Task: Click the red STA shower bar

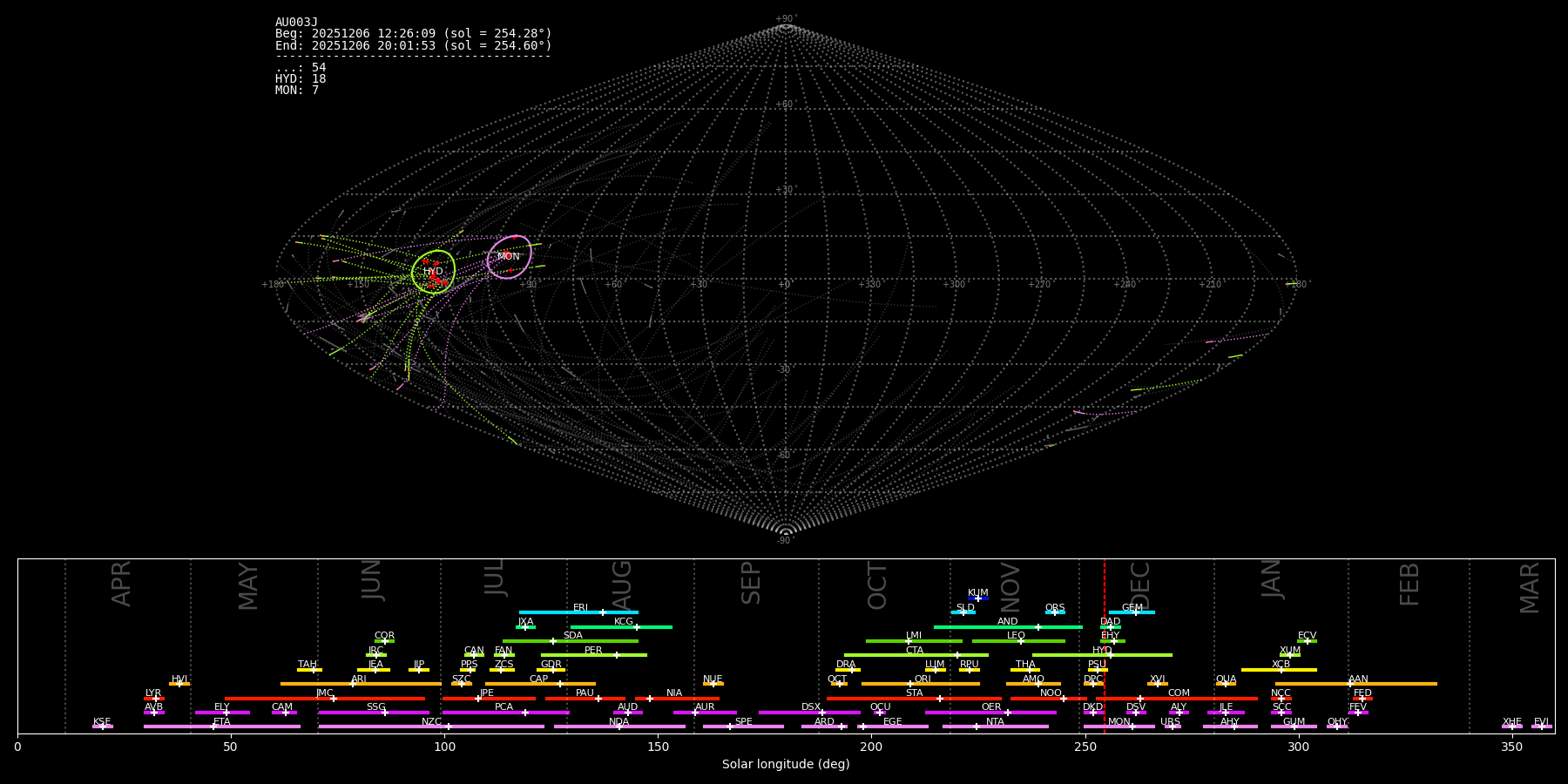Action: click(x=914, y=699)
